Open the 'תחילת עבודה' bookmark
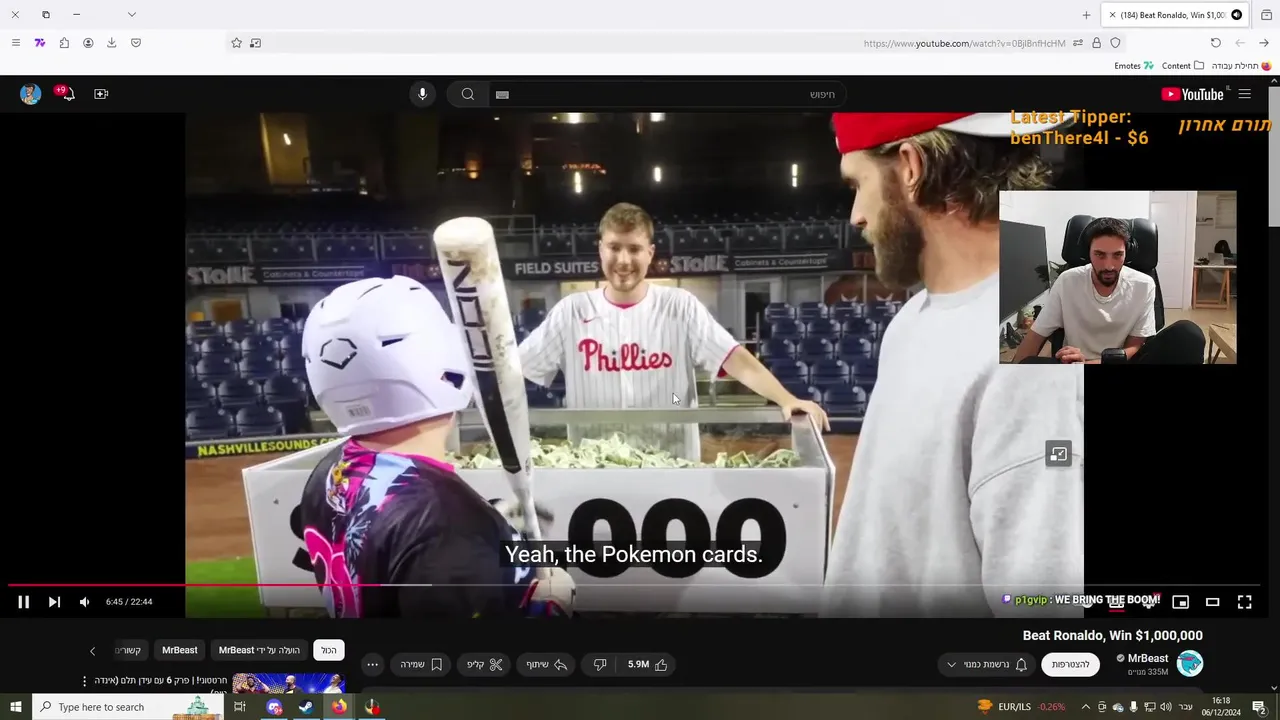 pos(1241,66)
